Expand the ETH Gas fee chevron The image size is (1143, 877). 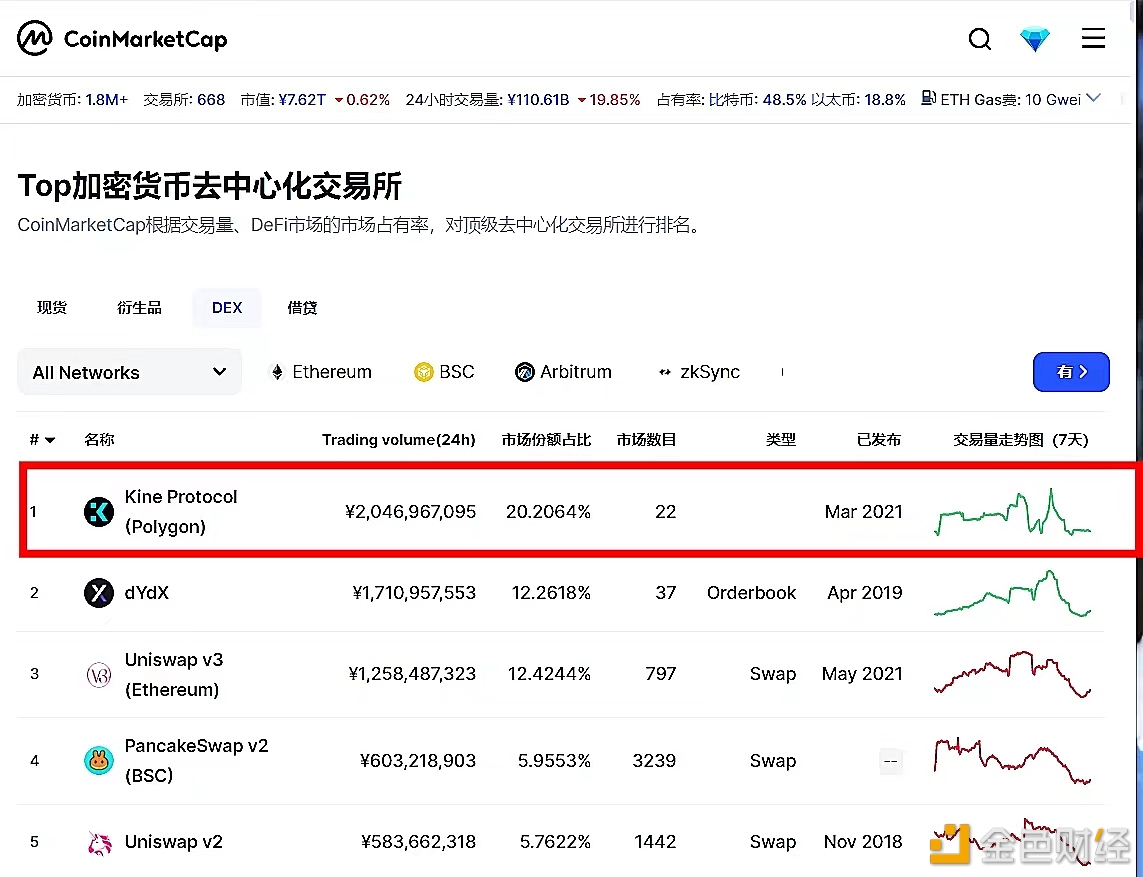point(1093,98)
